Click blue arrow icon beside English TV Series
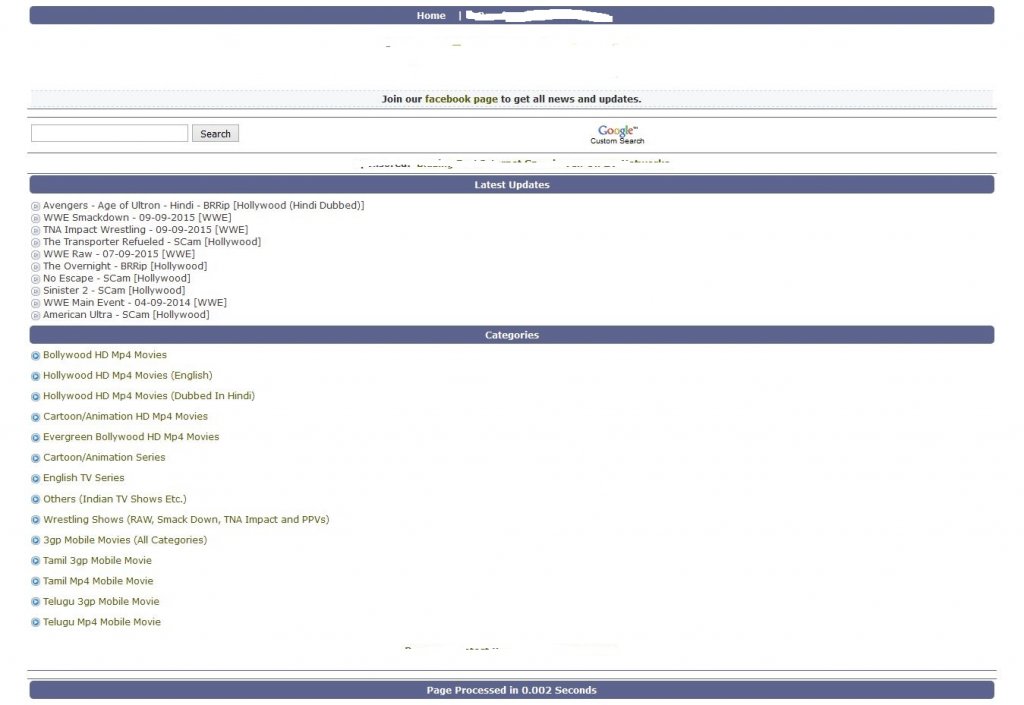The image size is (1024, 705). [35, 478]
